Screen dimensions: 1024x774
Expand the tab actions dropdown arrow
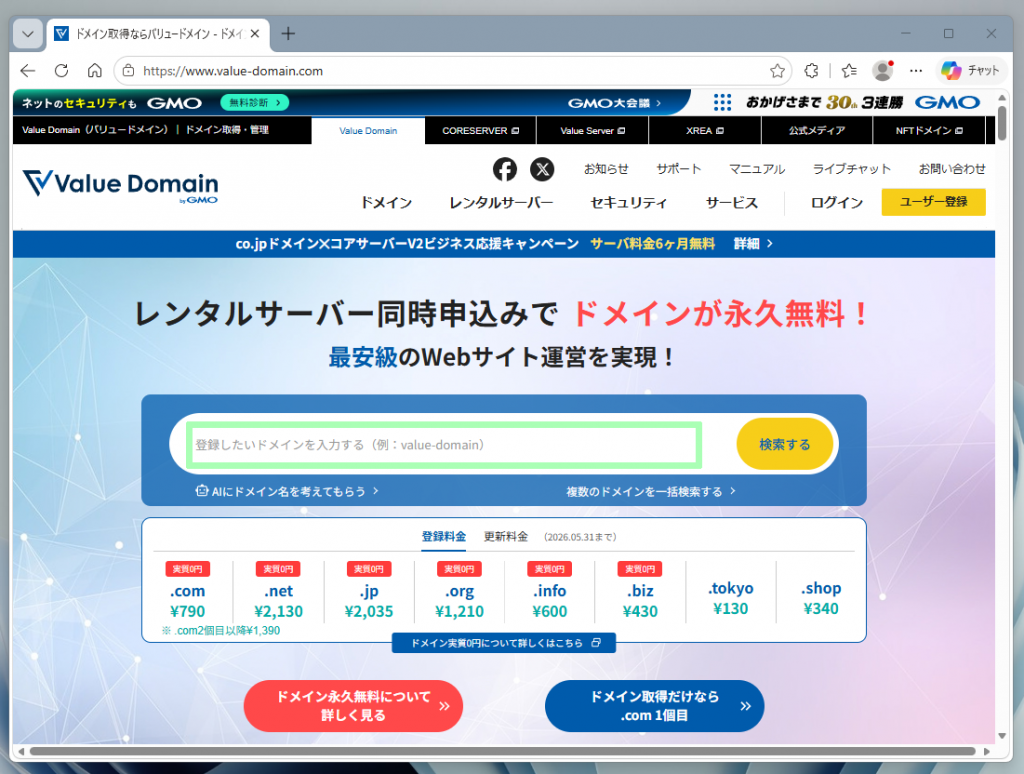point(27,34)
